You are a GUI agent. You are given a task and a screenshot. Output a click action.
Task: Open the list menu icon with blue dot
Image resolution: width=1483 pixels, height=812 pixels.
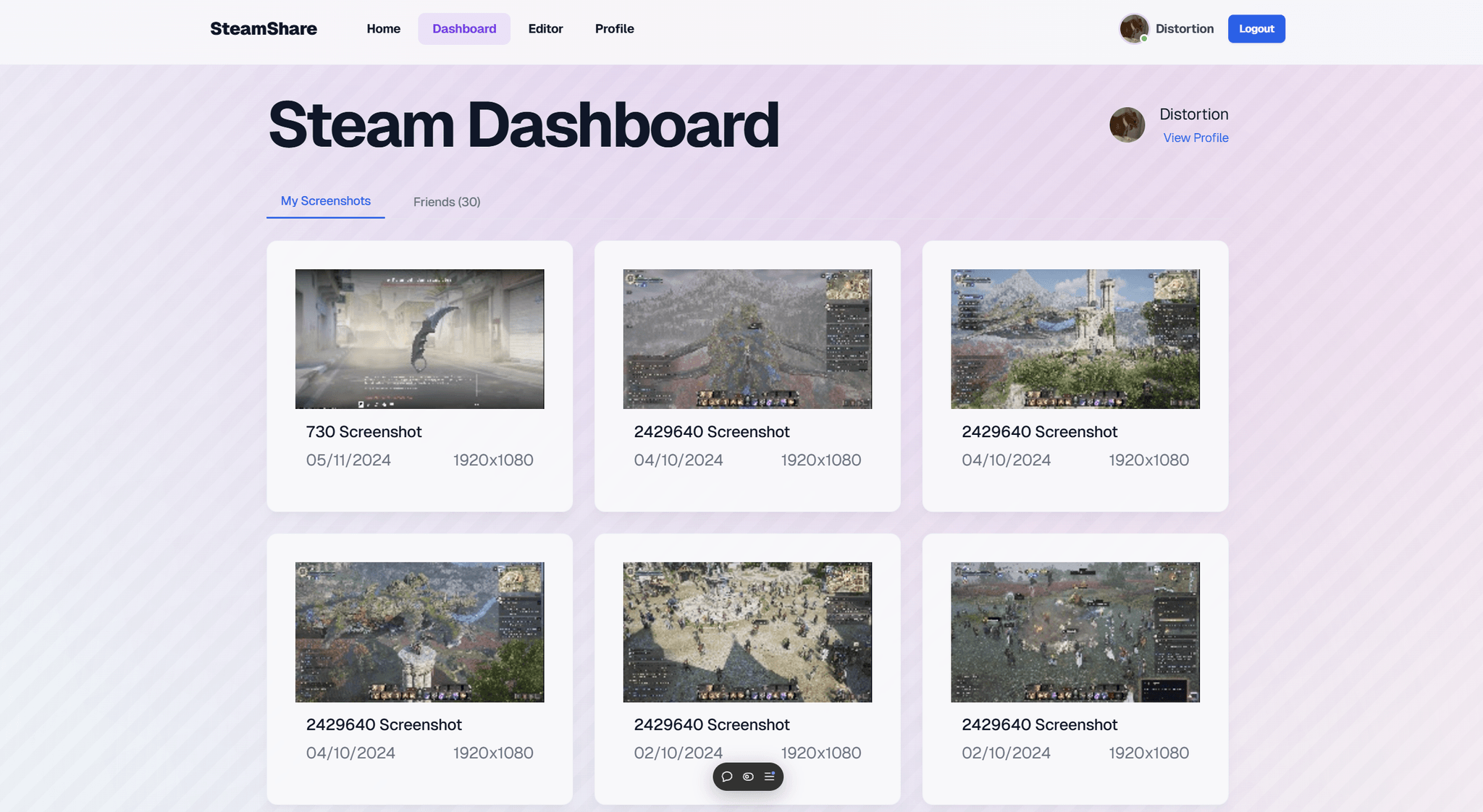(770, 777)
